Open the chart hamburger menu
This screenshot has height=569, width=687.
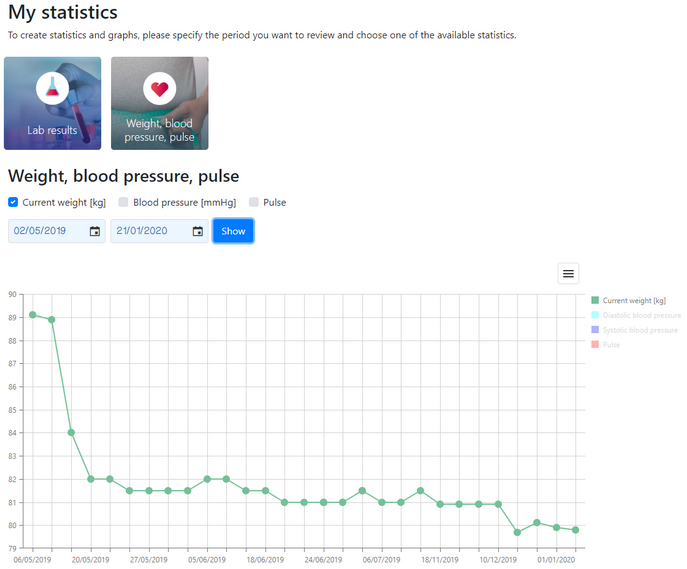pyautogui.click(x=568, y=273)
